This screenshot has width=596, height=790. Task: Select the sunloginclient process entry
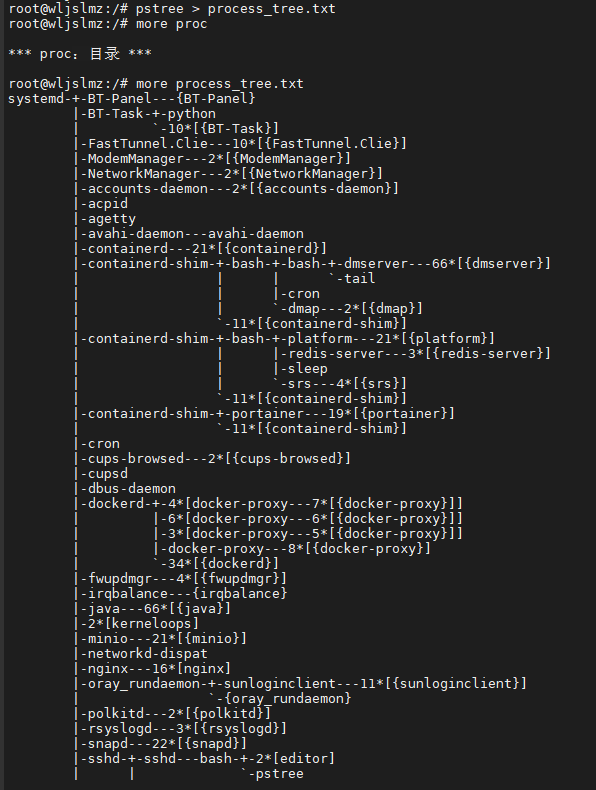tap(375, 684)
